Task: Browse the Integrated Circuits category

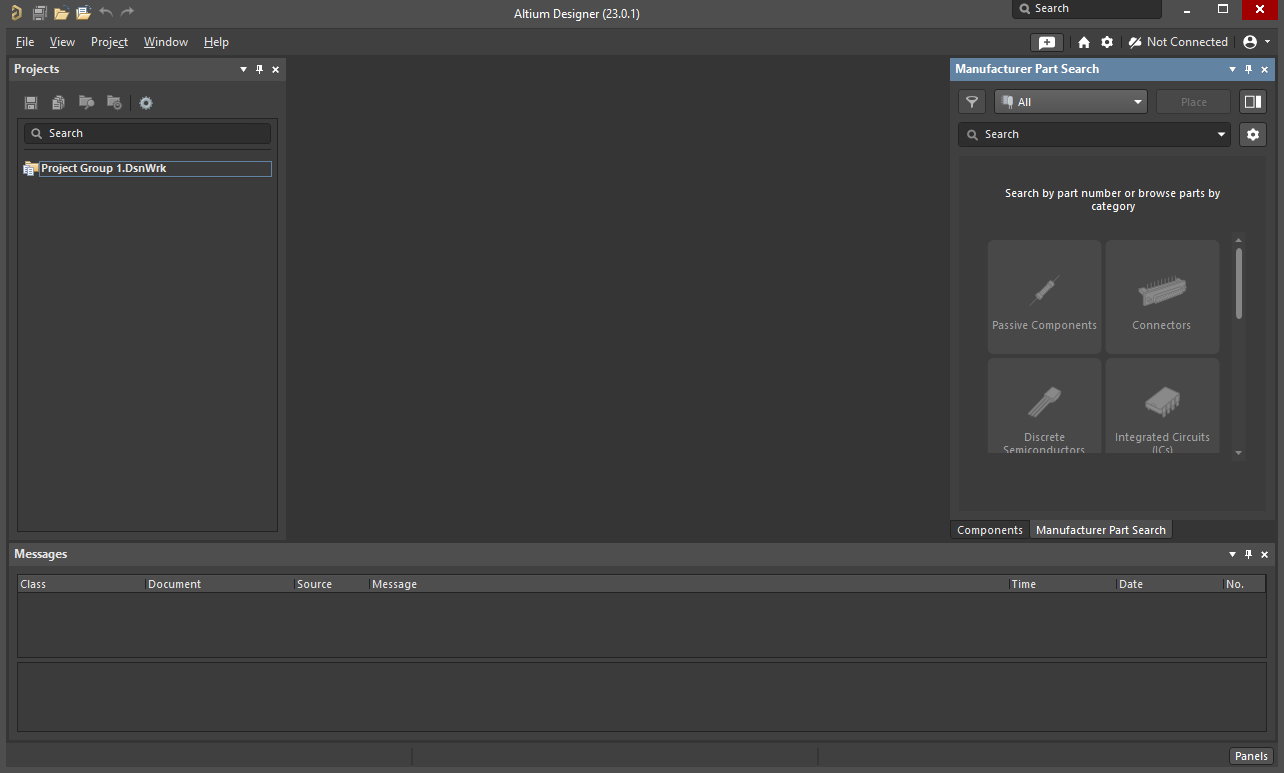Action: click(x=1162, y=406)
